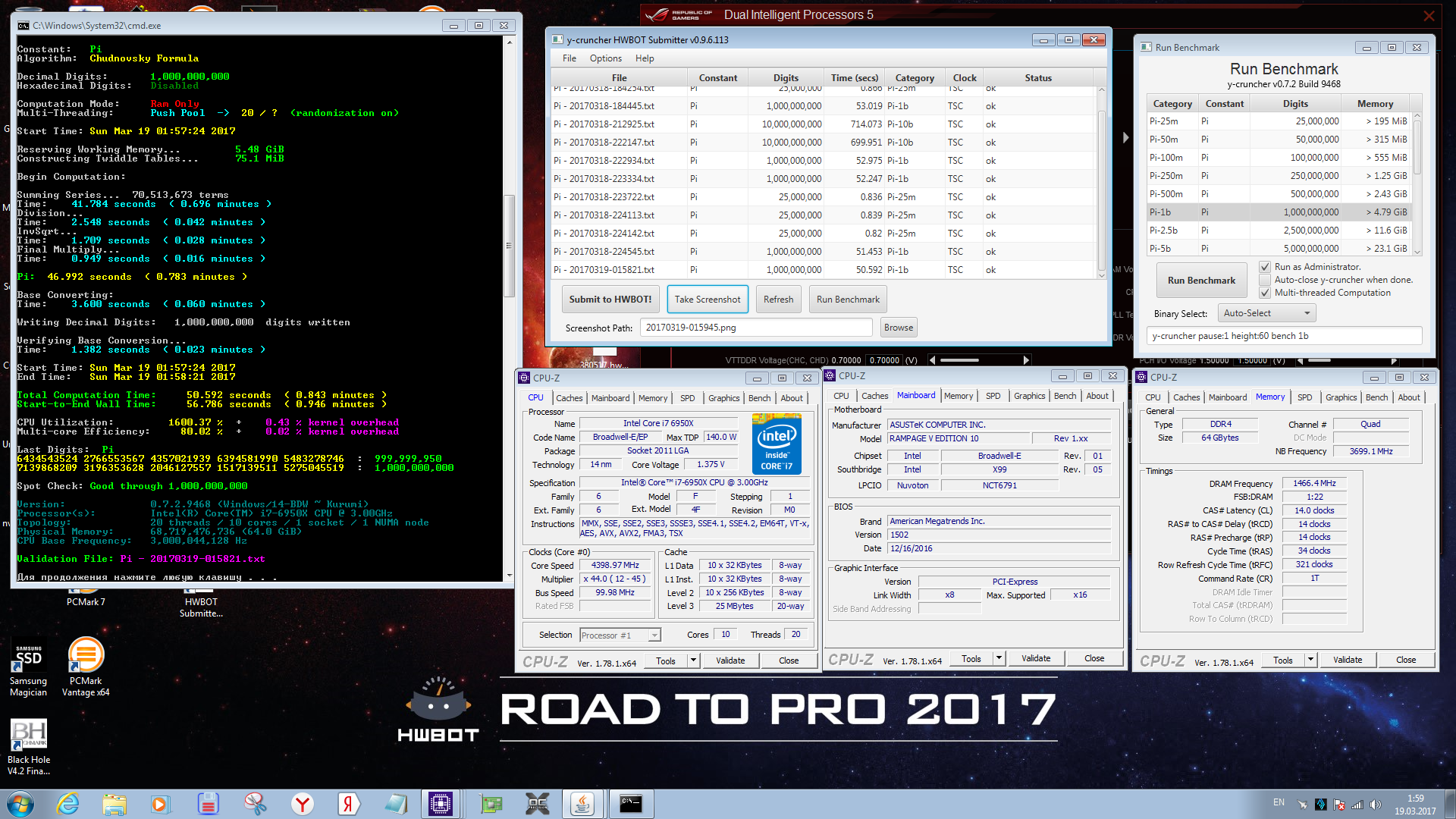Click y-cruncher command line text field

(x=1284, y=336)
